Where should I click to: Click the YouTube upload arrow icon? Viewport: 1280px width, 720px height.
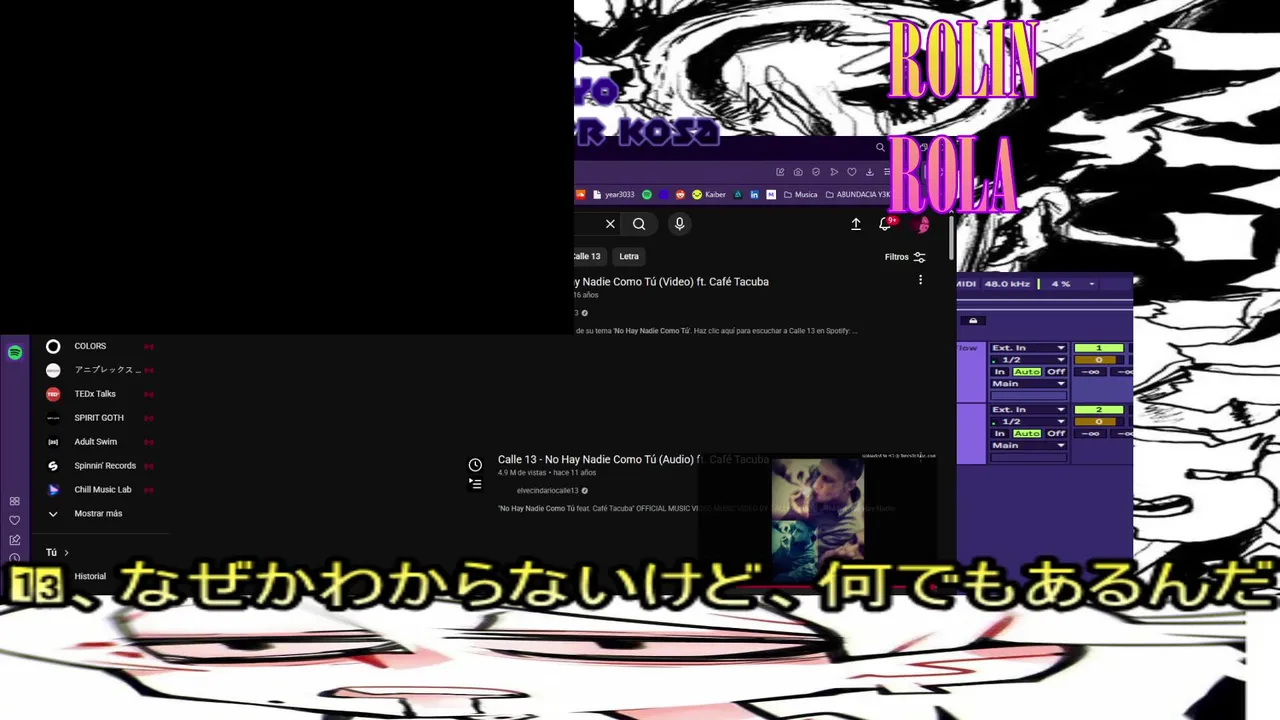[856, 224]
